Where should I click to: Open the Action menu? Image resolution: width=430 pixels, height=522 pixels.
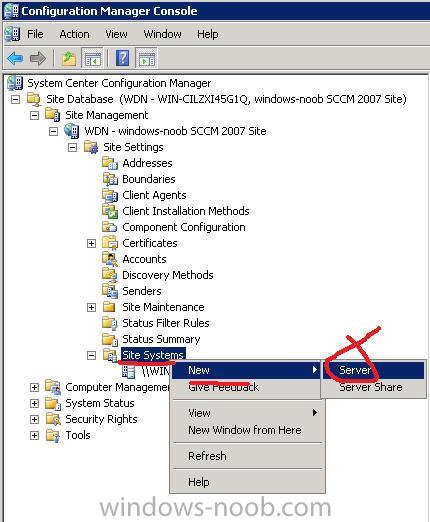pyautogui.click(x=74, y=34)
